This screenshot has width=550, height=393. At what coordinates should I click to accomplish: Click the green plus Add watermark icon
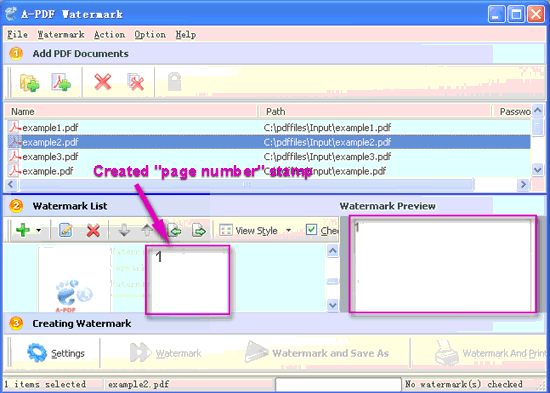(23, 230)
